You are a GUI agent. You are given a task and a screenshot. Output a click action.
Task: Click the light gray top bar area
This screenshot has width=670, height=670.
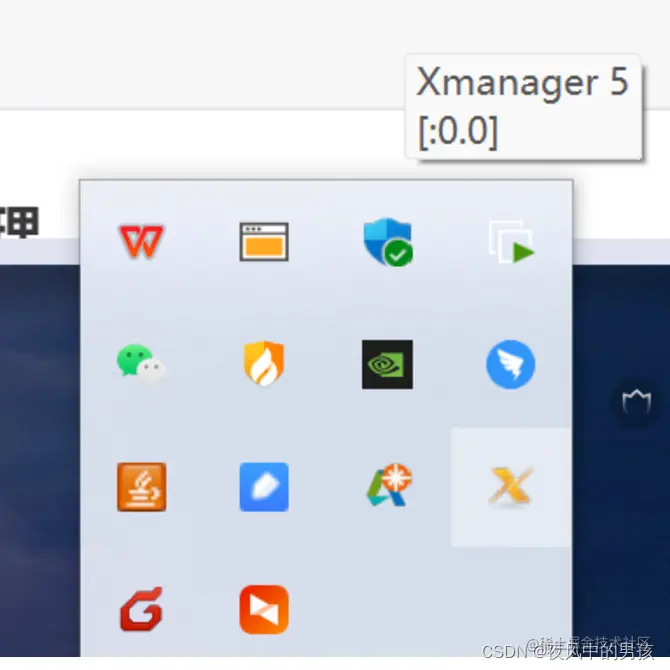point(201,53)
